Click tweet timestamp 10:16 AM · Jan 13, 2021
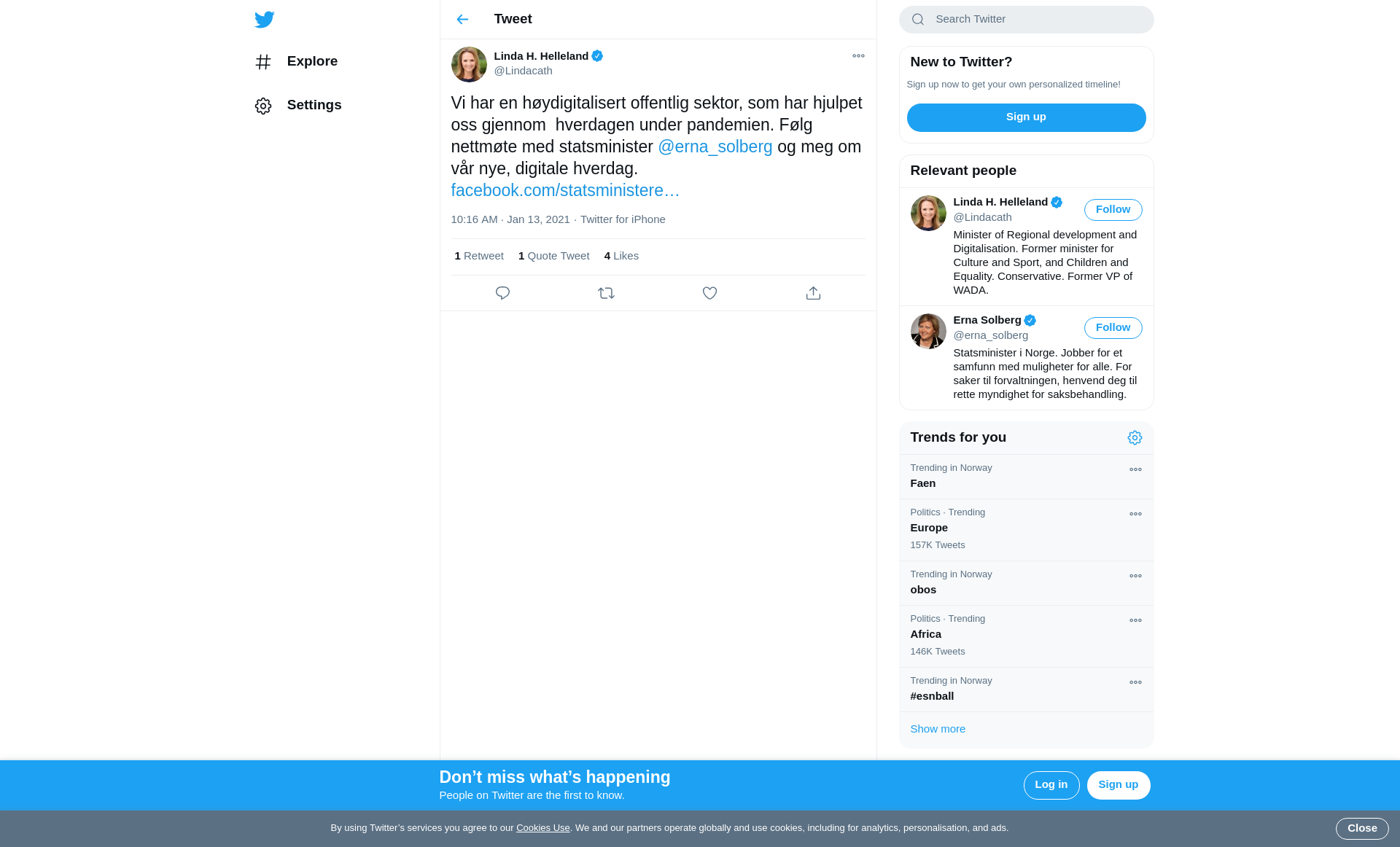 (510, 219)
